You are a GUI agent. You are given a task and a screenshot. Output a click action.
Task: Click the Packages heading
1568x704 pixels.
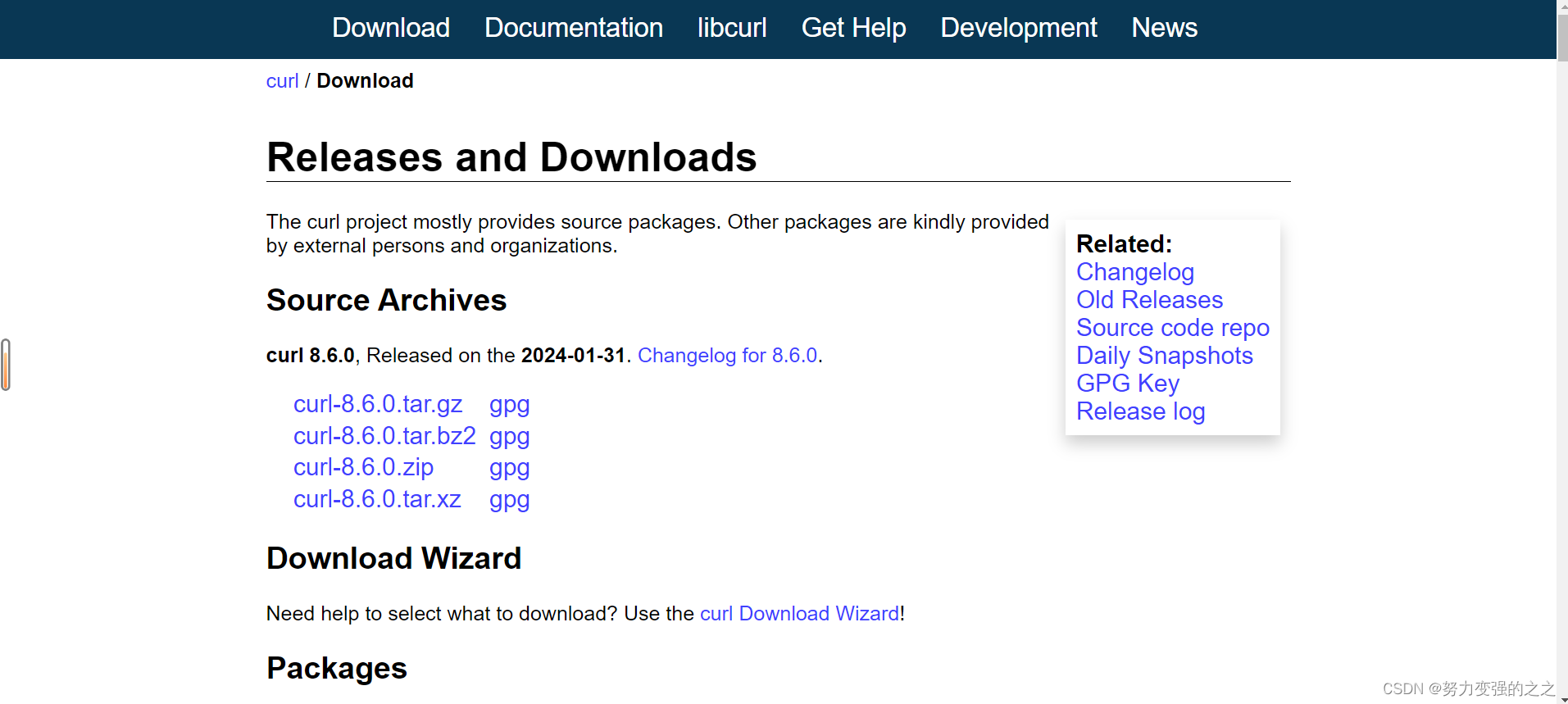point(337,669)
